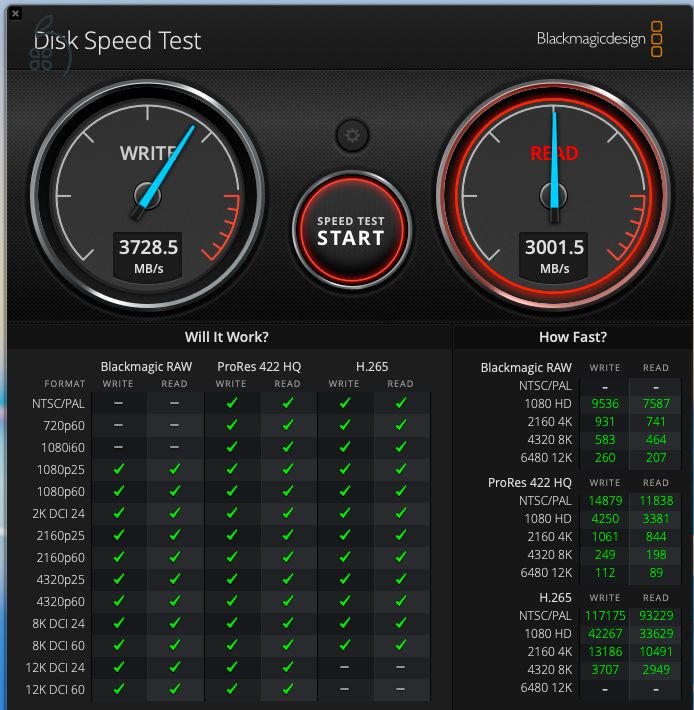Click Blackmagic RAW 1080 HD read value 7587

click(656, 403)
